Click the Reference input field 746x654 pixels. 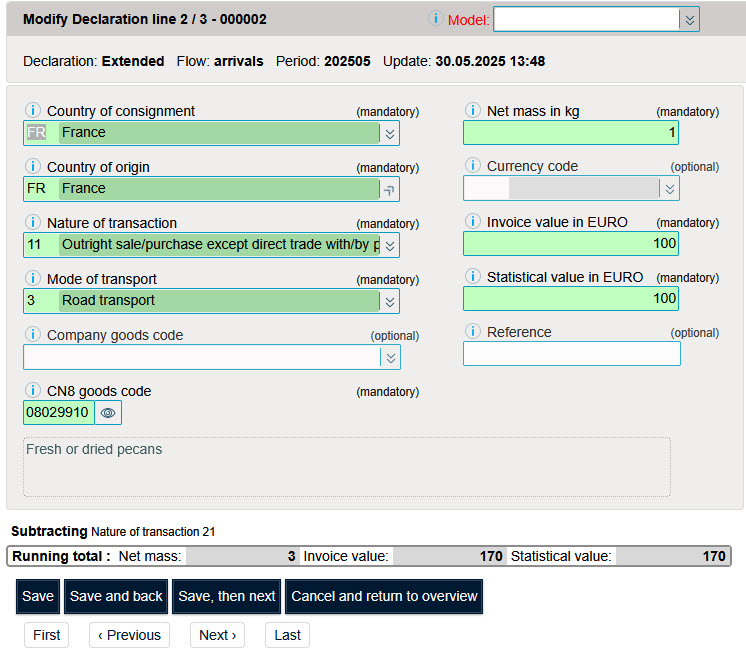(x=571, y=354)
